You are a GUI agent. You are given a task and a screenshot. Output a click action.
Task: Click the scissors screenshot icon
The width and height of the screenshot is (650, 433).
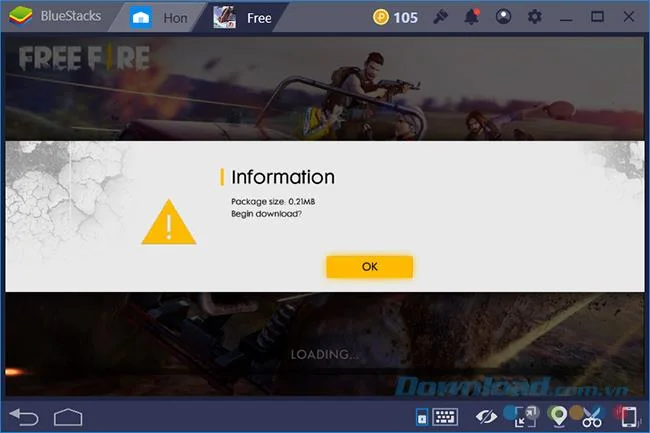[x=592, y=417]
